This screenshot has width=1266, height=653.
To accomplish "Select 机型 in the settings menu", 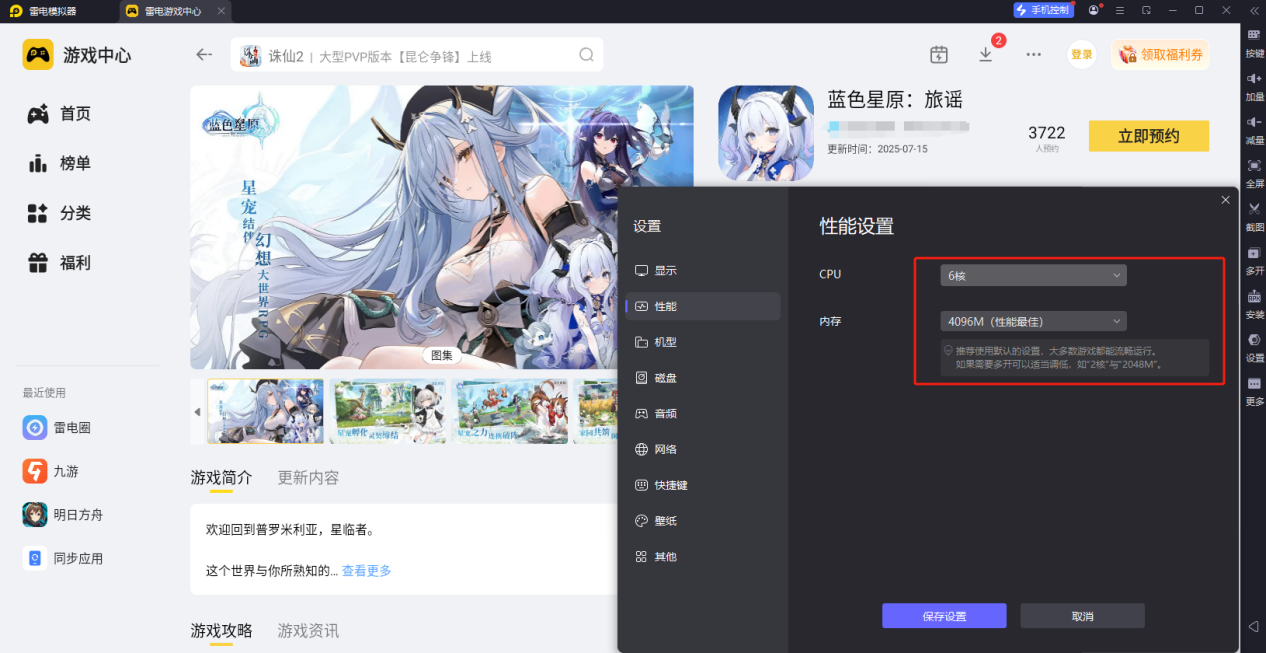I will [703, 342].
